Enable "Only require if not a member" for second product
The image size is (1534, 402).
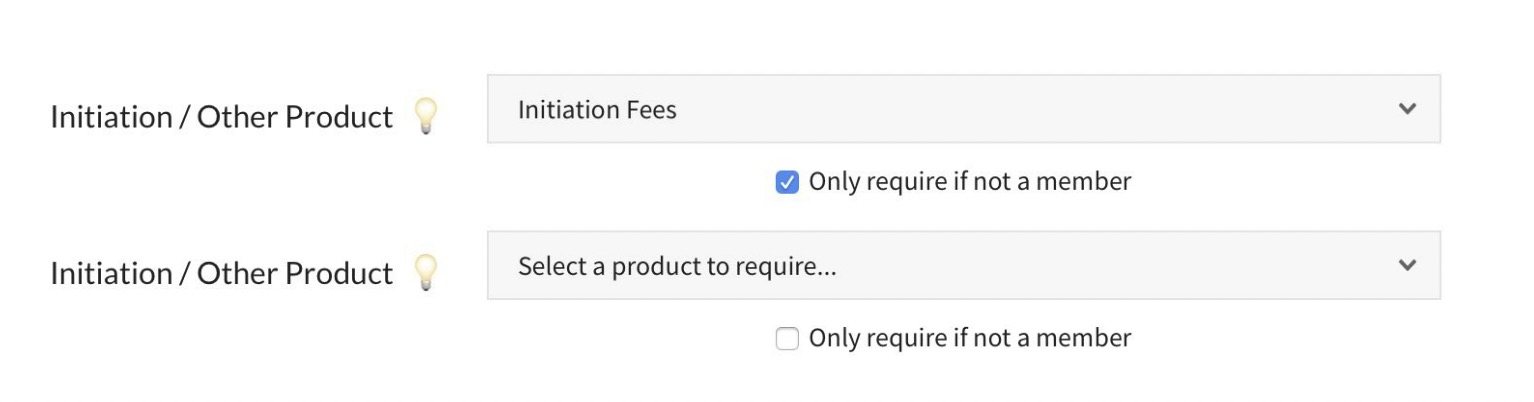pyautogui.click(x=787, y=339)
